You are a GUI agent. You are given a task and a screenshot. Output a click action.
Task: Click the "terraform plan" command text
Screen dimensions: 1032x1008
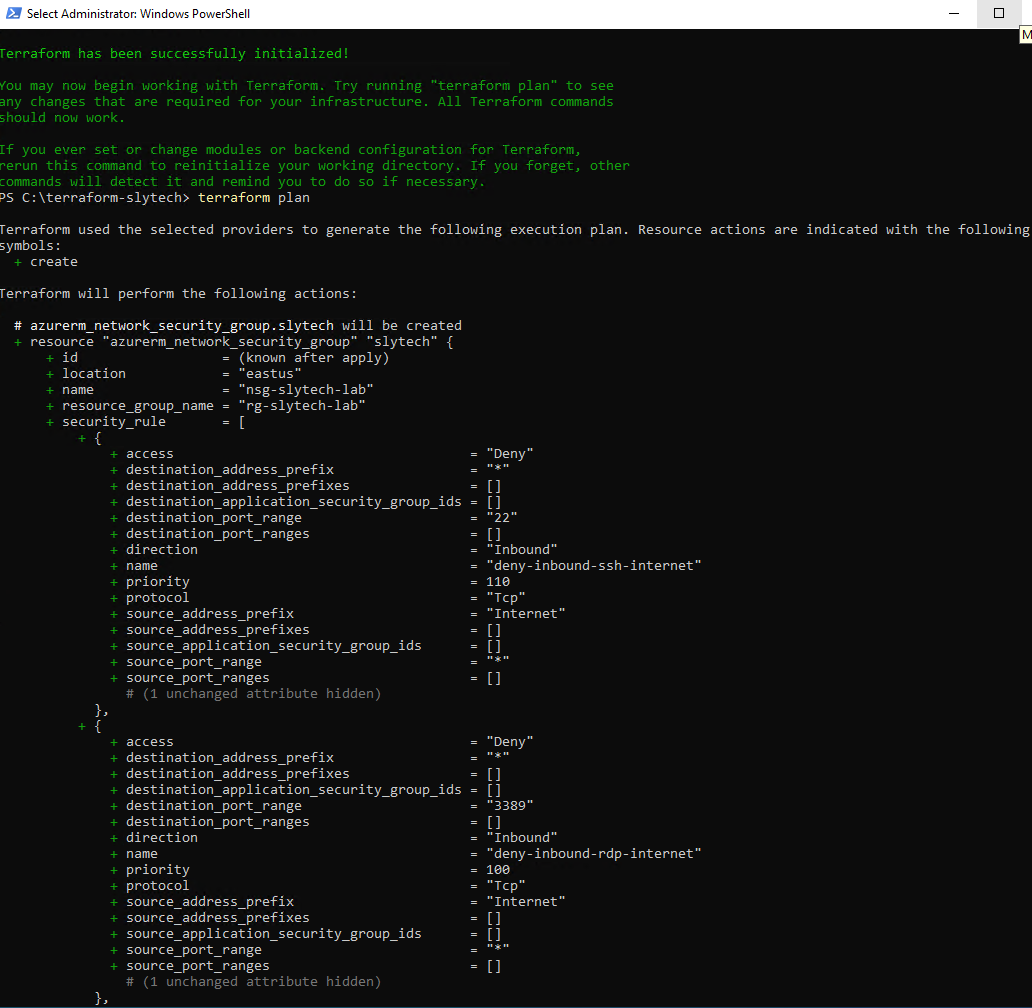pos(254,197)
